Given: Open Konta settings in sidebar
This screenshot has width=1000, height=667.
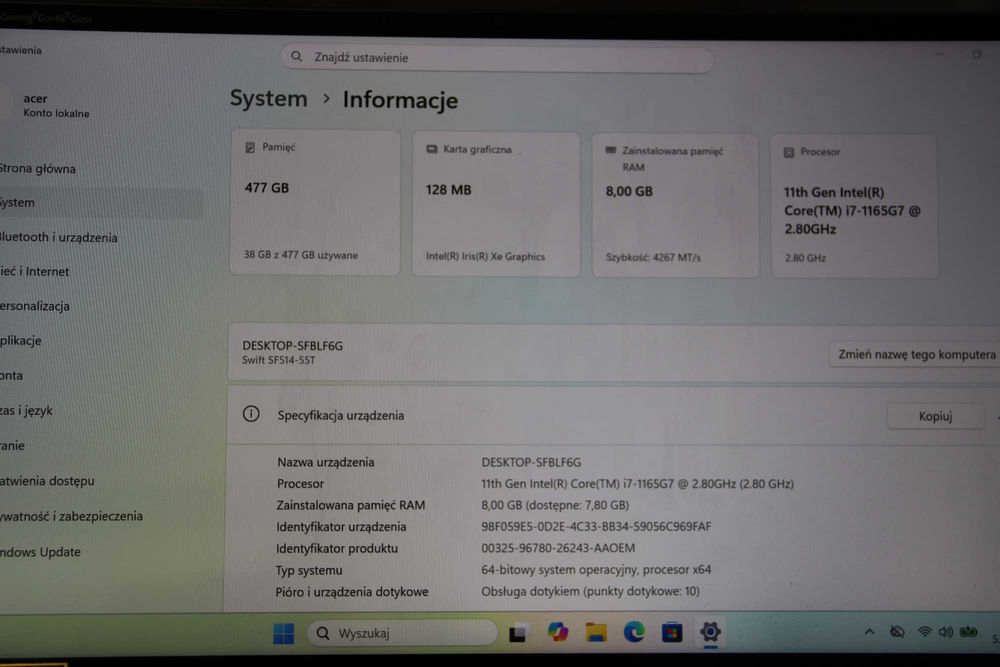Looking at the screenshot, I should click(x=11, y=376).
